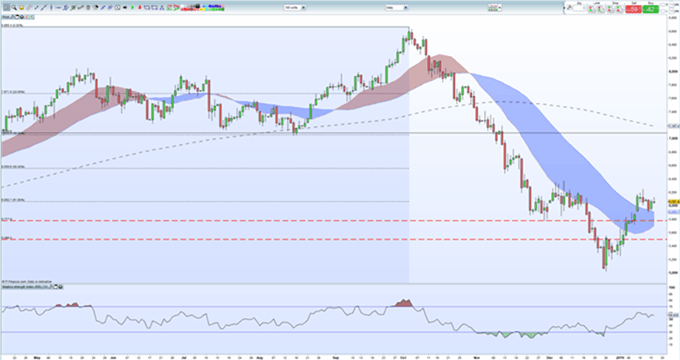
Task: Open the wrench settings icon near order panel
Action: click(x=569, y=8)
